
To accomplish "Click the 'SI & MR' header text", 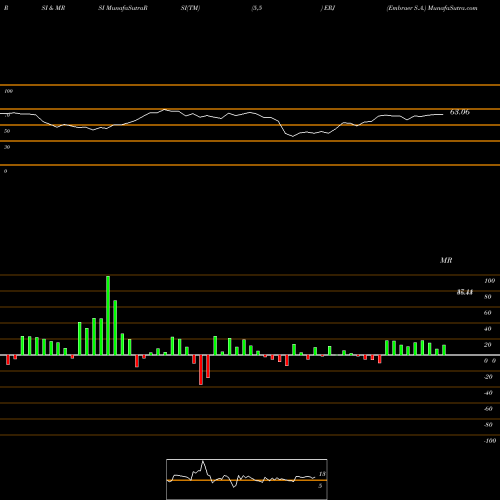I will (53, 8).
